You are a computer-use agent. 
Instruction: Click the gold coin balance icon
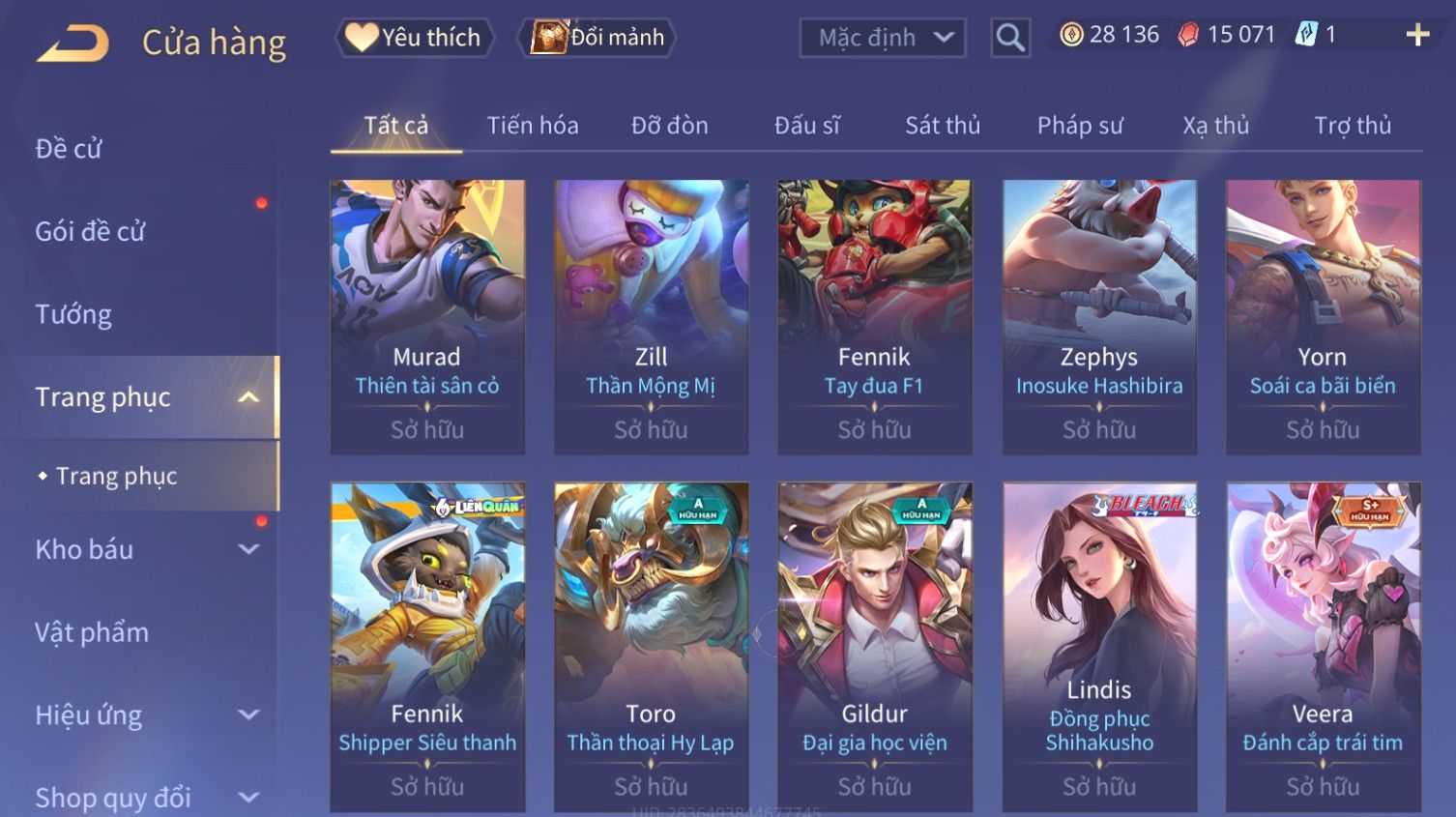point(1071,35)
